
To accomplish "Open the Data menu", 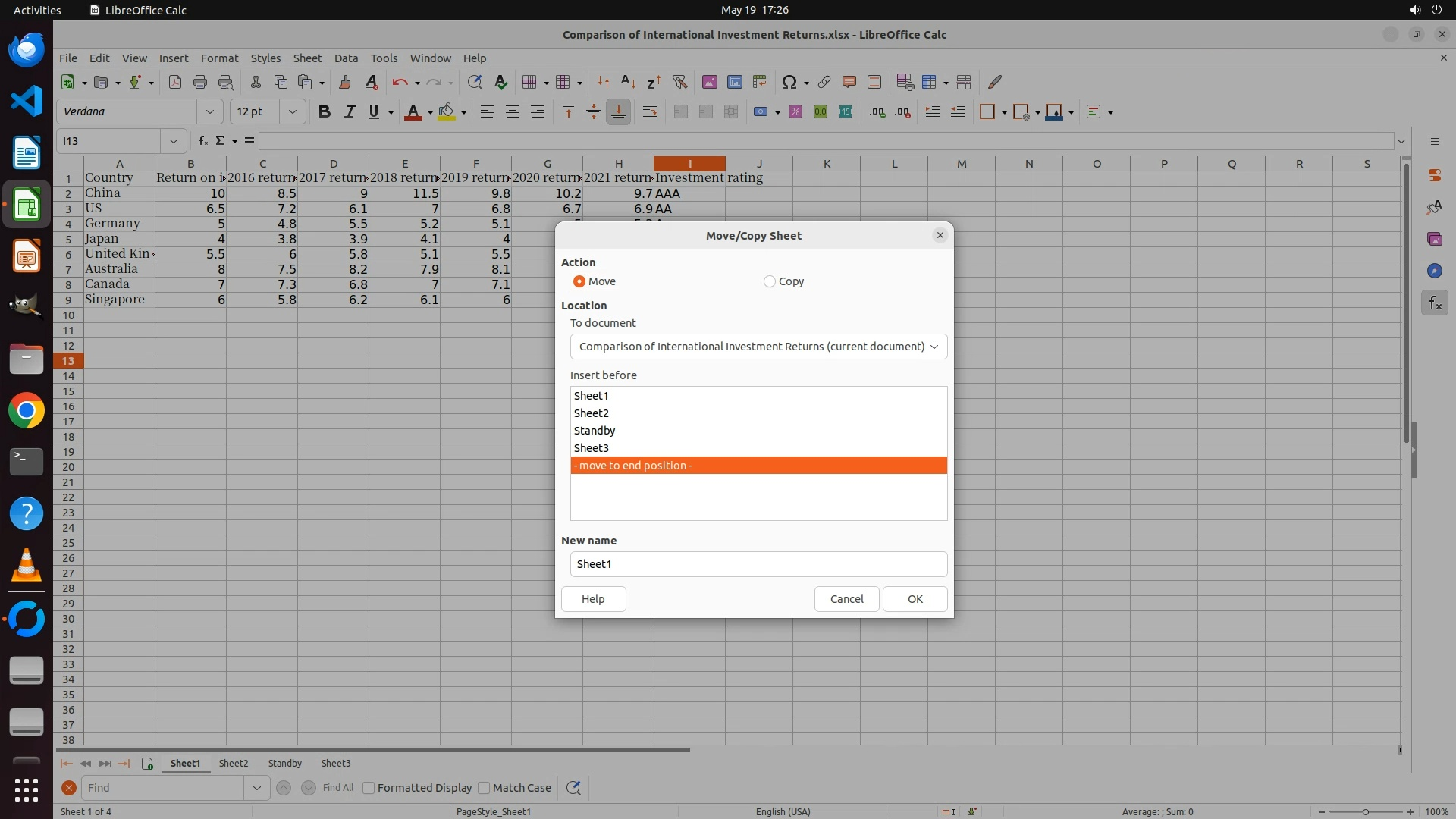I will coord(346,58).
